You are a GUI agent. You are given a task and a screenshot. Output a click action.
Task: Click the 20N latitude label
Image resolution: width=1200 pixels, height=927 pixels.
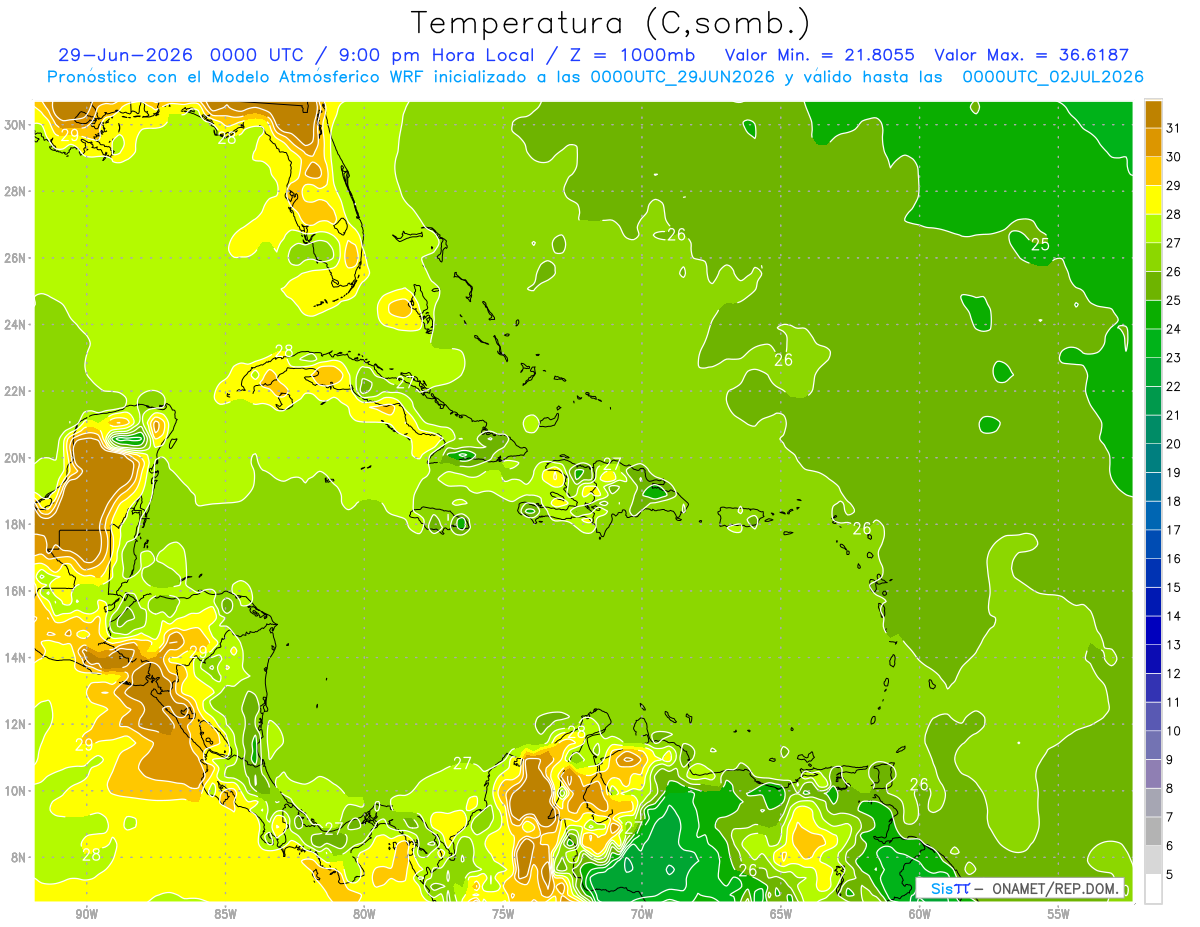pyautogui.click(x=17, y=458)
